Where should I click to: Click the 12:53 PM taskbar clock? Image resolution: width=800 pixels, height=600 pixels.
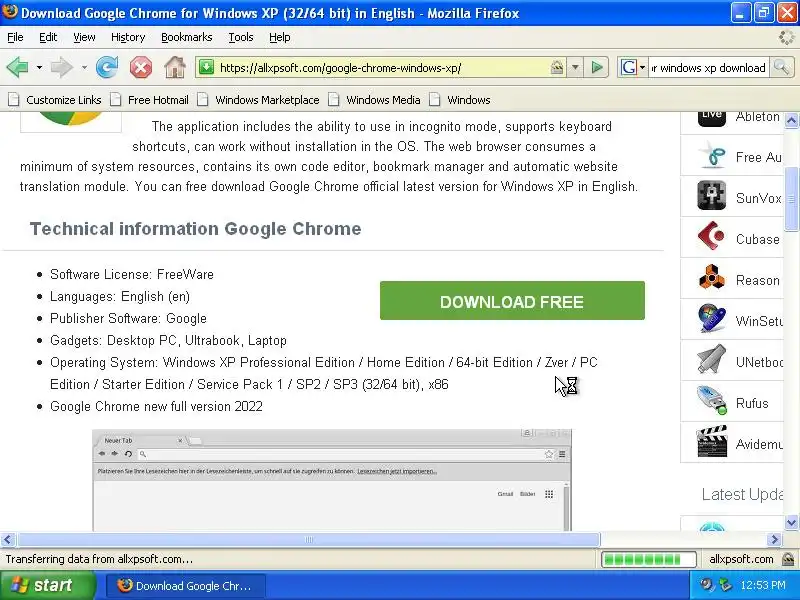(x=763, y=585)
